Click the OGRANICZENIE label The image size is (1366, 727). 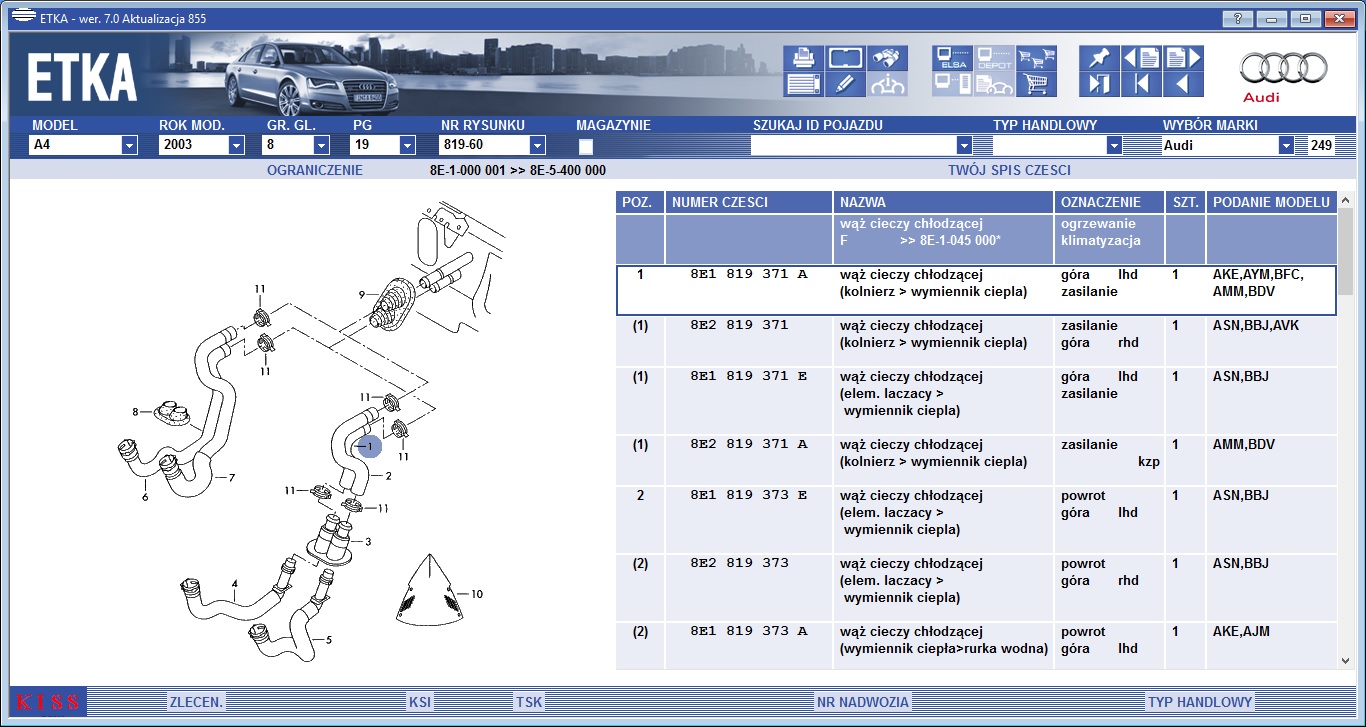(315, 170)
